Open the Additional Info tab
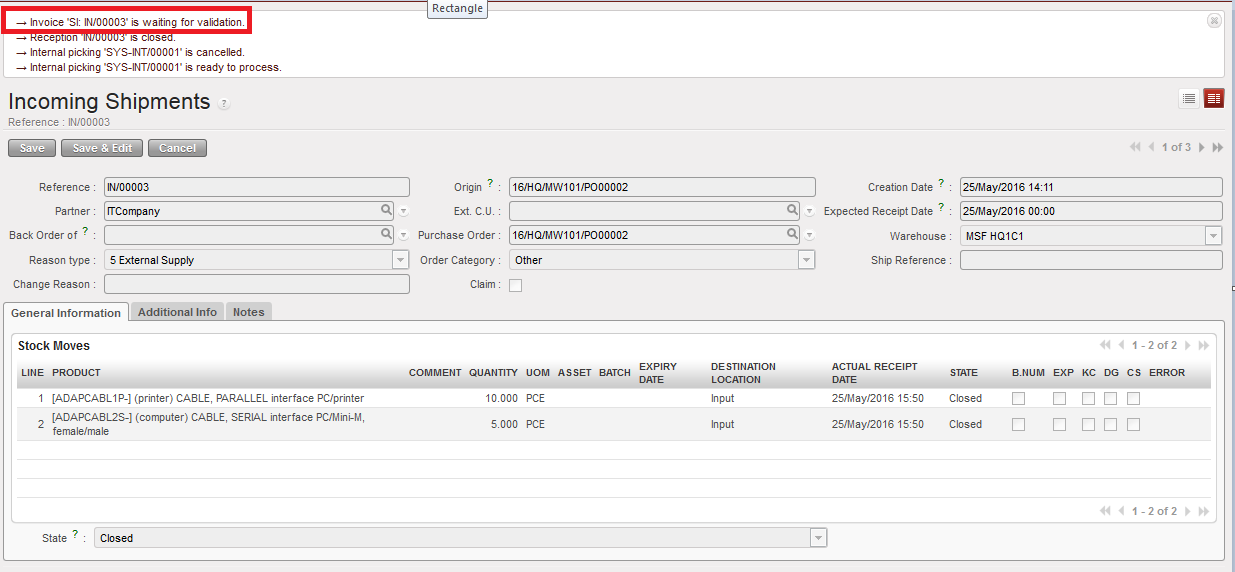The image size is (1235, 572). click(177, 312)
